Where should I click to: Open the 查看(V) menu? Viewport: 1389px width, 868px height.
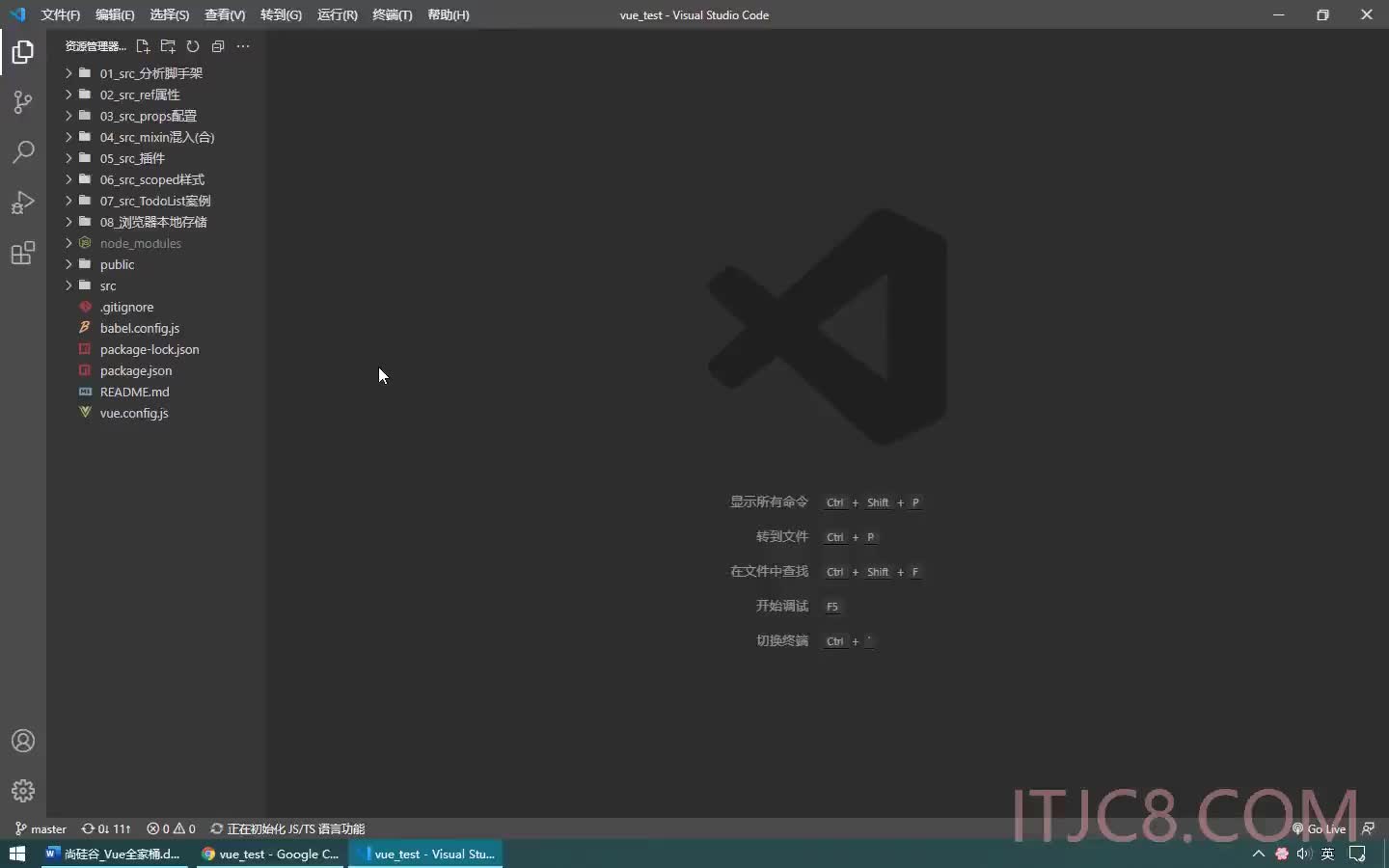tap(225, 14)
